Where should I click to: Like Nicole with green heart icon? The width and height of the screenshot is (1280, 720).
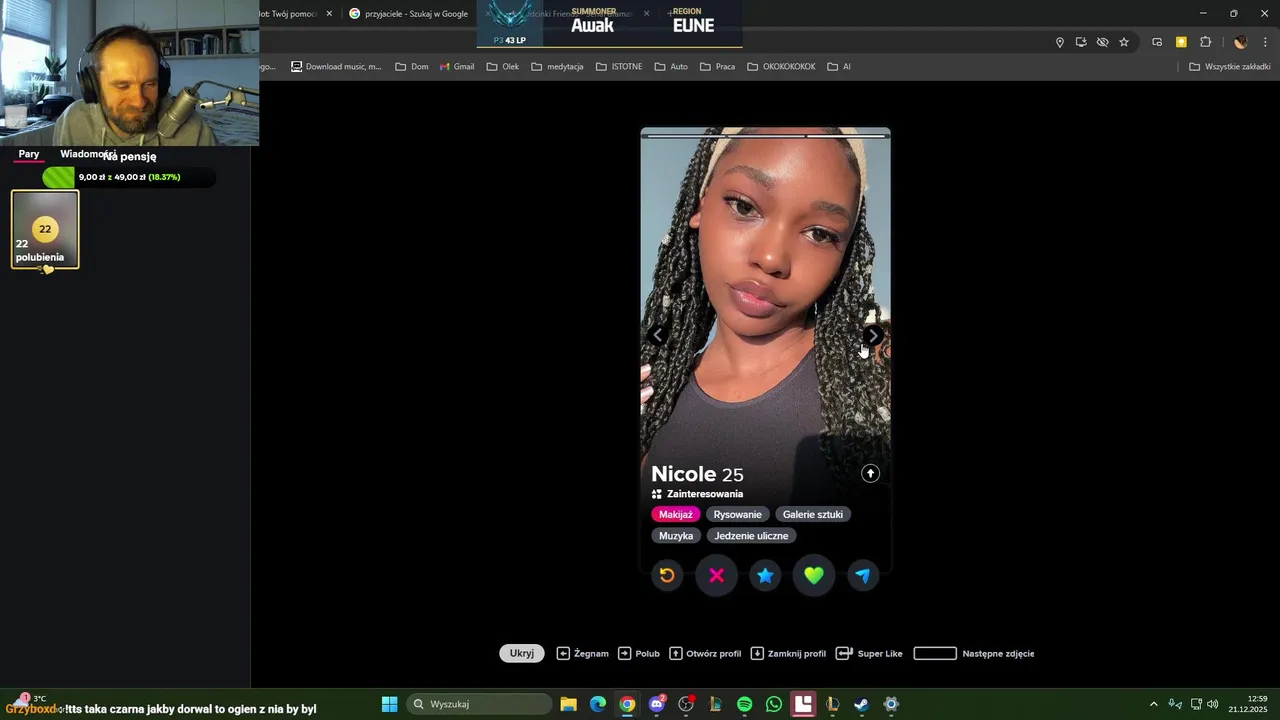(x=814, y=575)
